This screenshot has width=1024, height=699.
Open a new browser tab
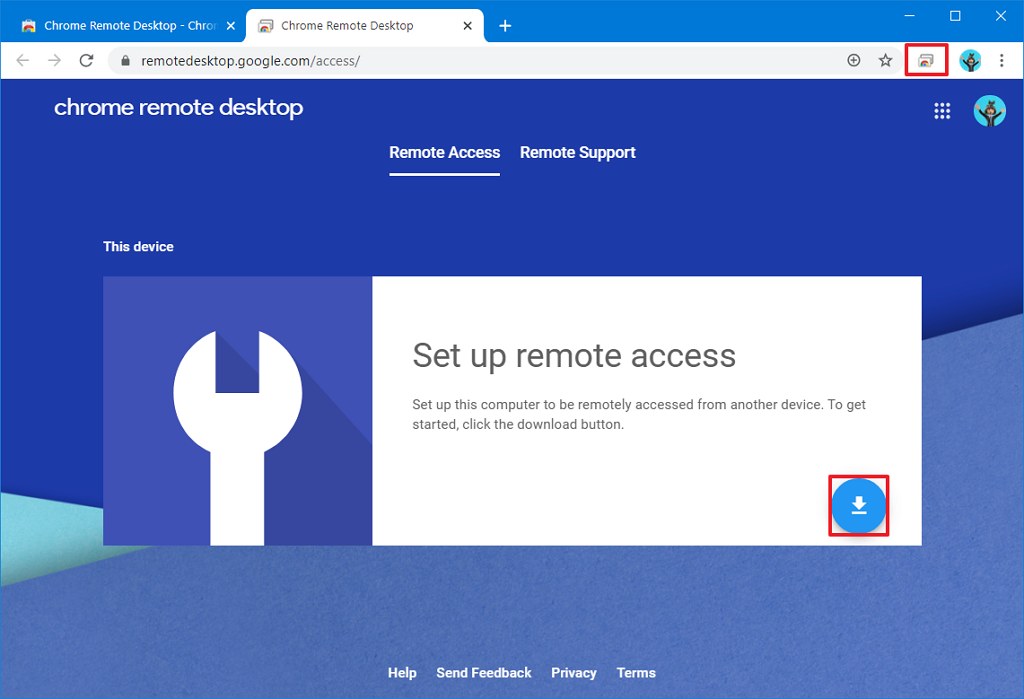[x=505, y=26]
